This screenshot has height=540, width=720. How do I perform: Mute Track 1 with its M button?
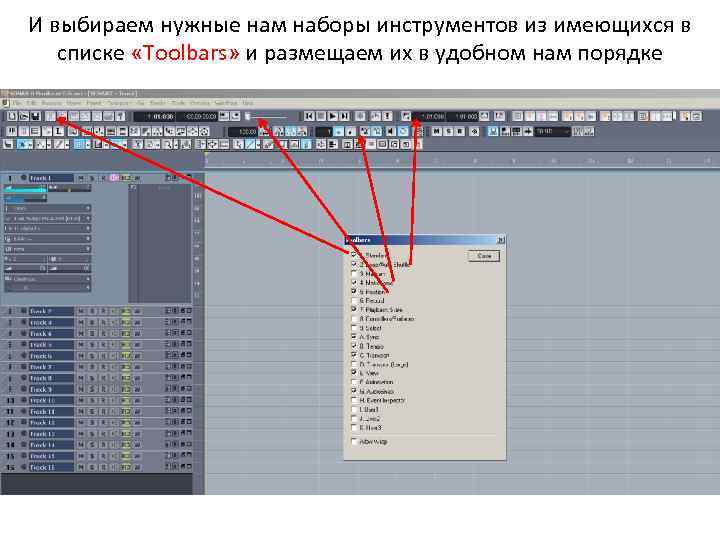pos(81,178)
